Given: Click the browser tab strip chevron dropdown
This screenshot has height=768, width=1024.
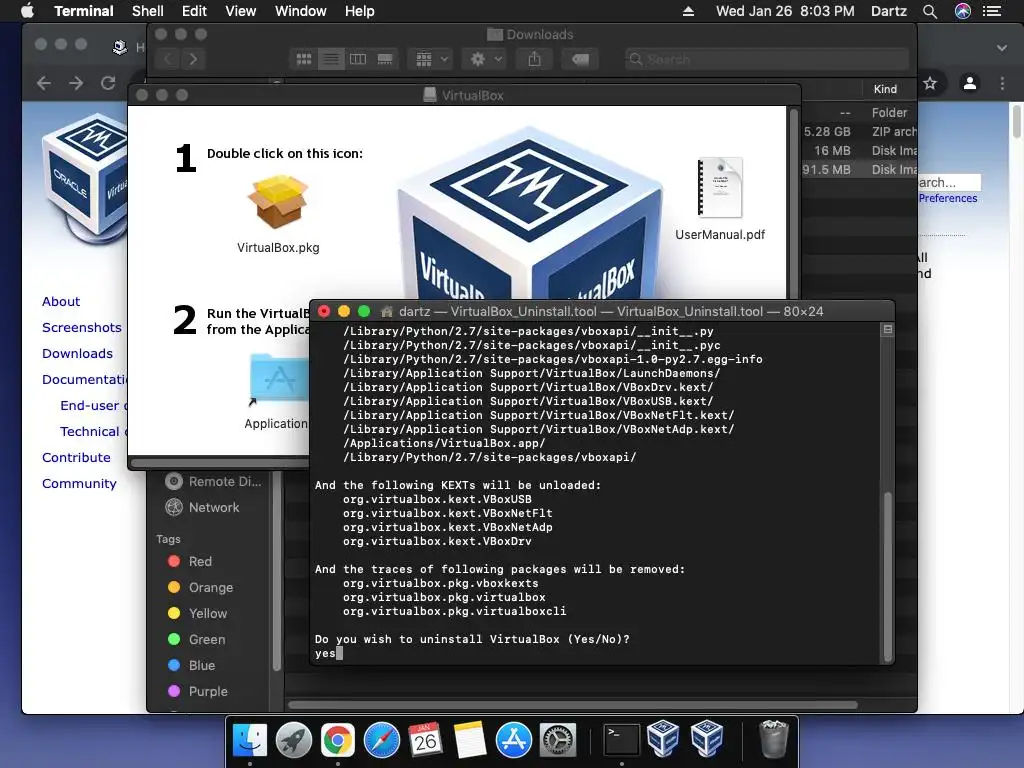Looking at the screenshot, I should 1002,48.
